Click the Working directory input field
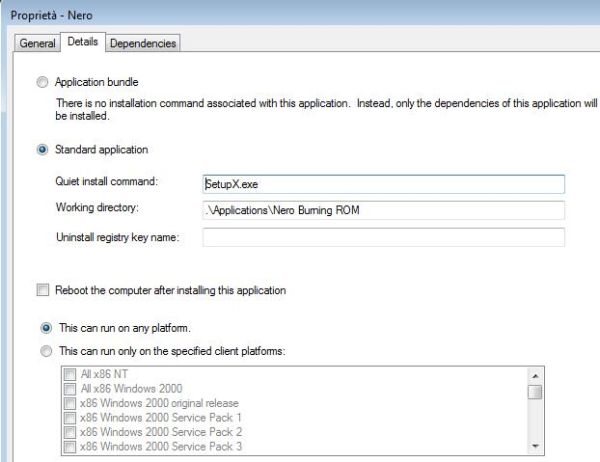This screenshot has height=462, width=600. click(383, 210)
